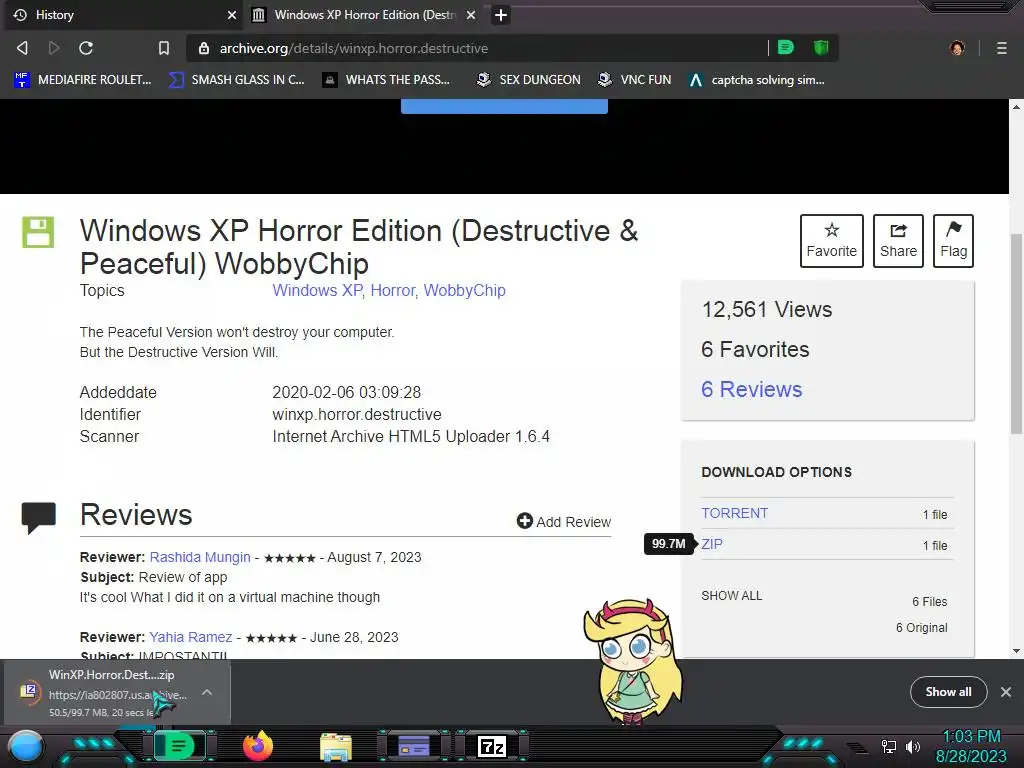
Task: Open the MEDIAFIRE ROULET... bookmark
Action: [x=83, y=80]
